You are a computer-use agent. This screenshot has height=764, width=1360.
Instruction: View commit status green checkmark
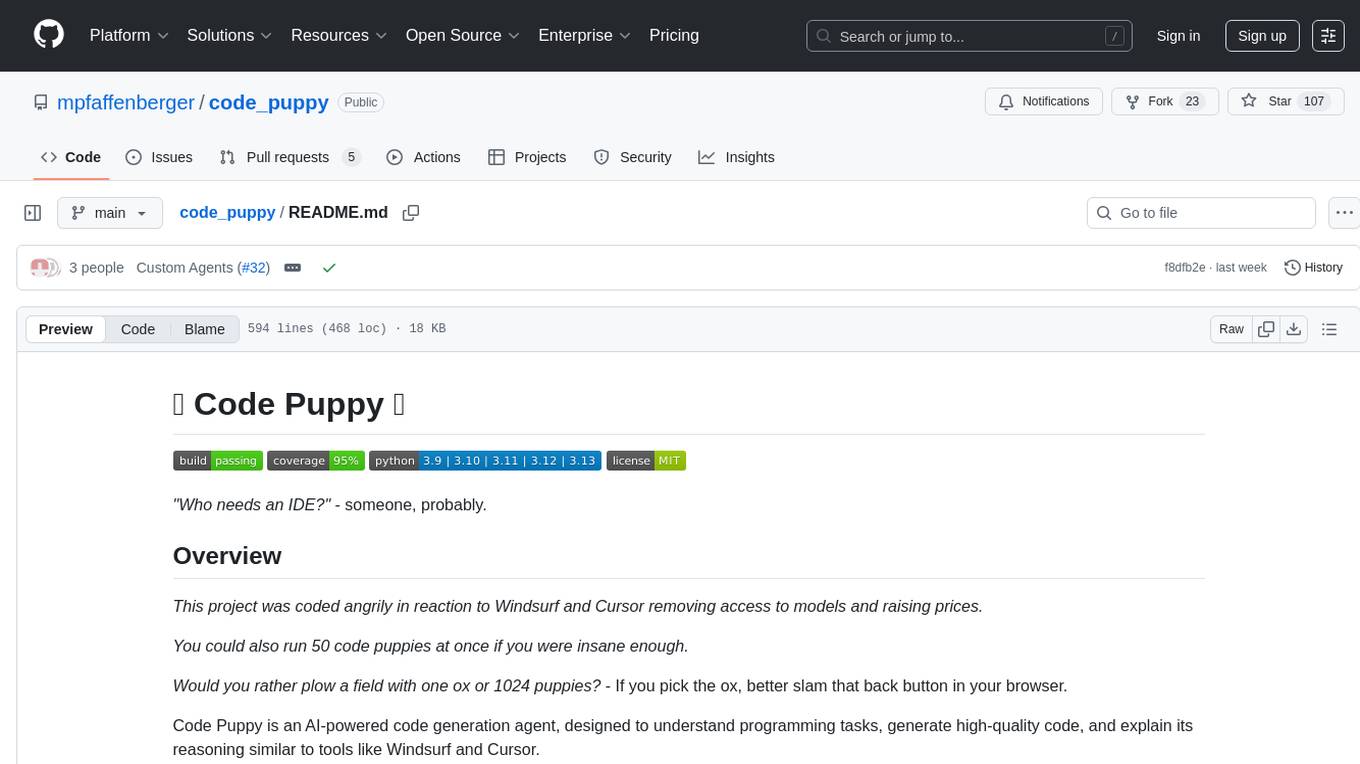click(x=329, y=268)
